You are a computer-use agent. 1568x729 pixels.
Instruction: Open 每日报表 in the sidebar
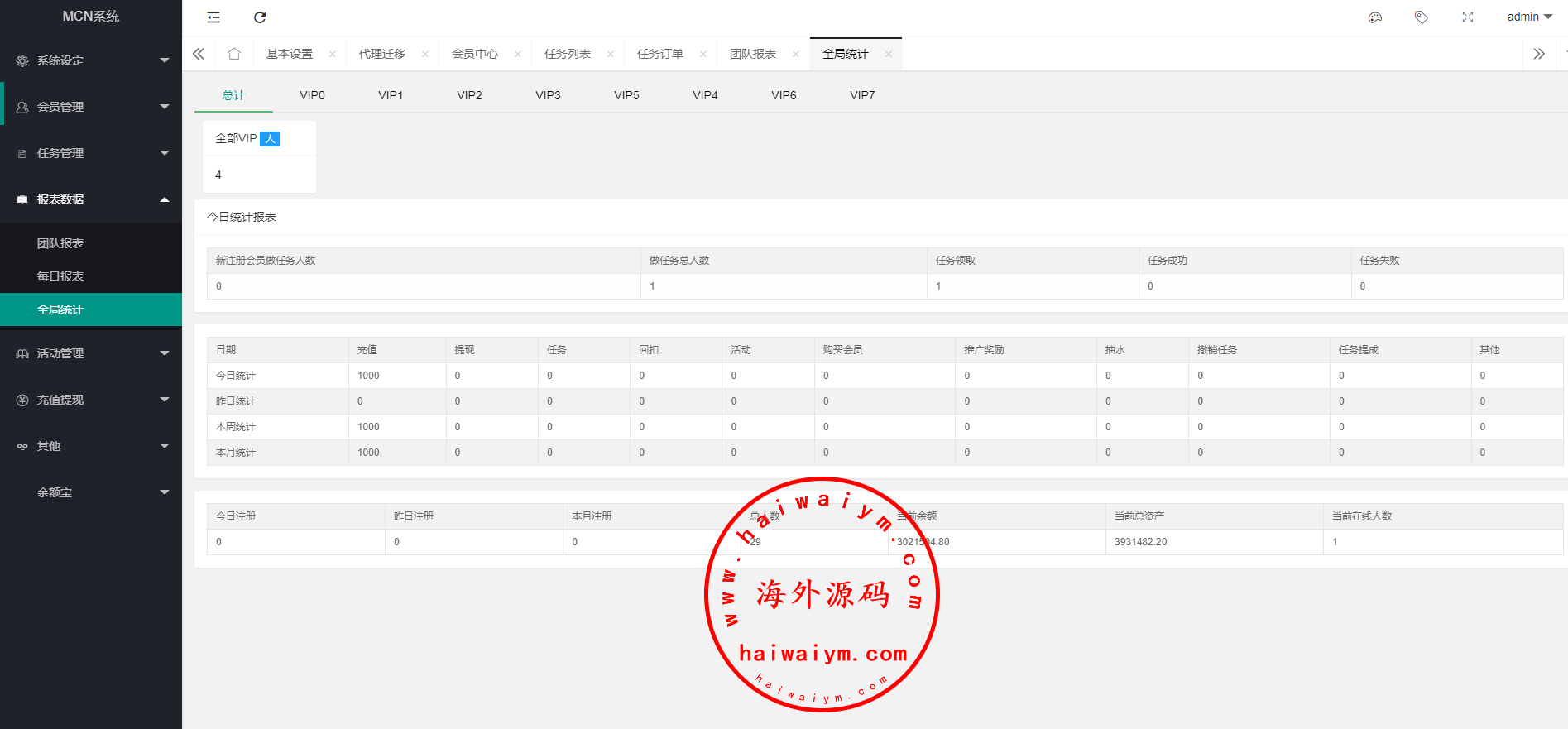pos(60,276)
